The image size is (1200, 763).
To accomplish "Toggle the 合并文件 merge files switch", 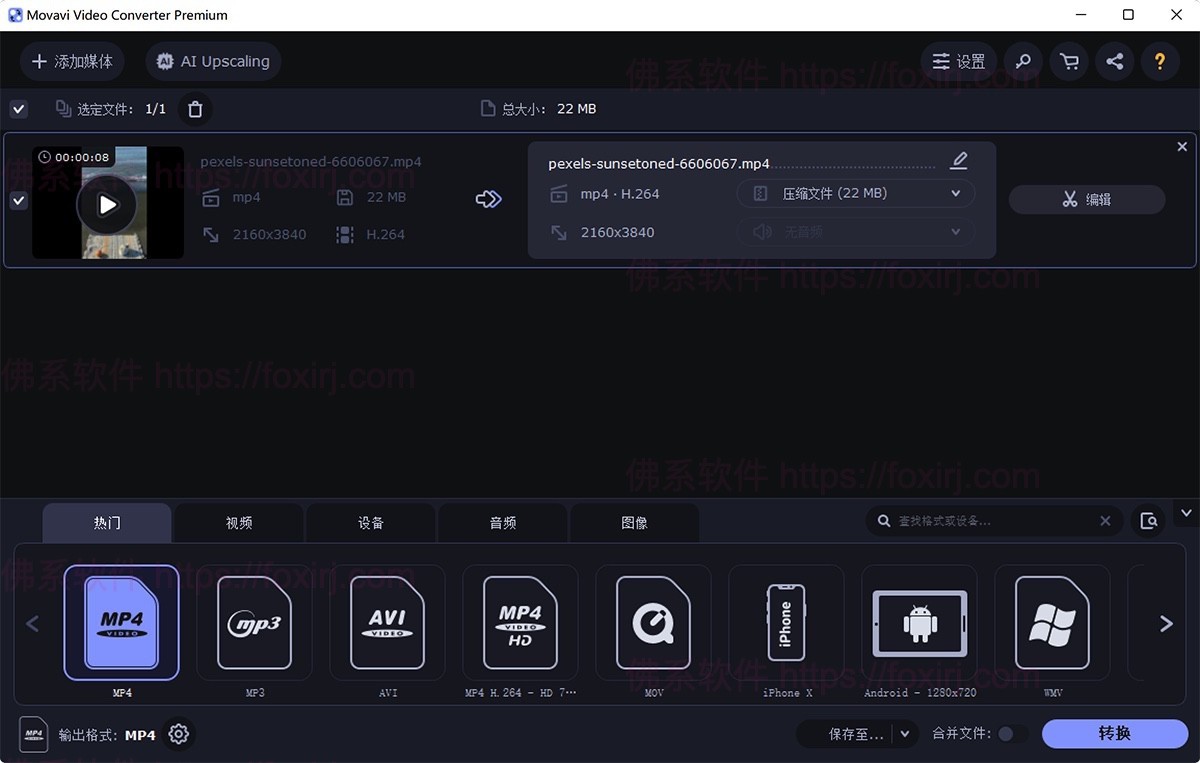I will click(1012, 733).
